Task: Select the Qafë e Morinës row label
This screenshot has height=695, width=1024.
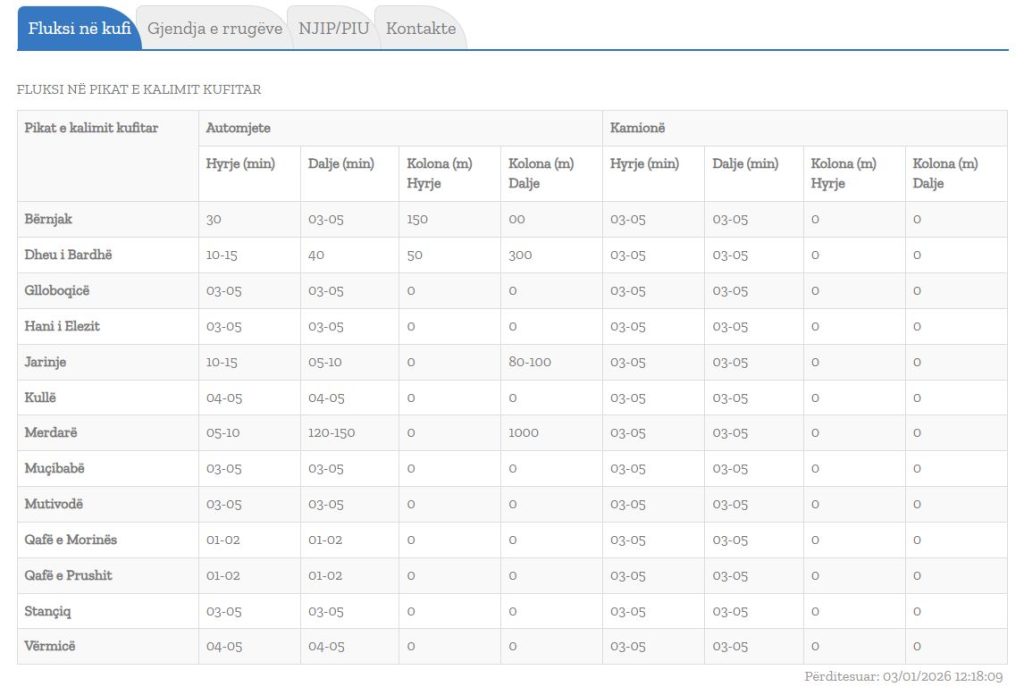Action: point(70,540)
